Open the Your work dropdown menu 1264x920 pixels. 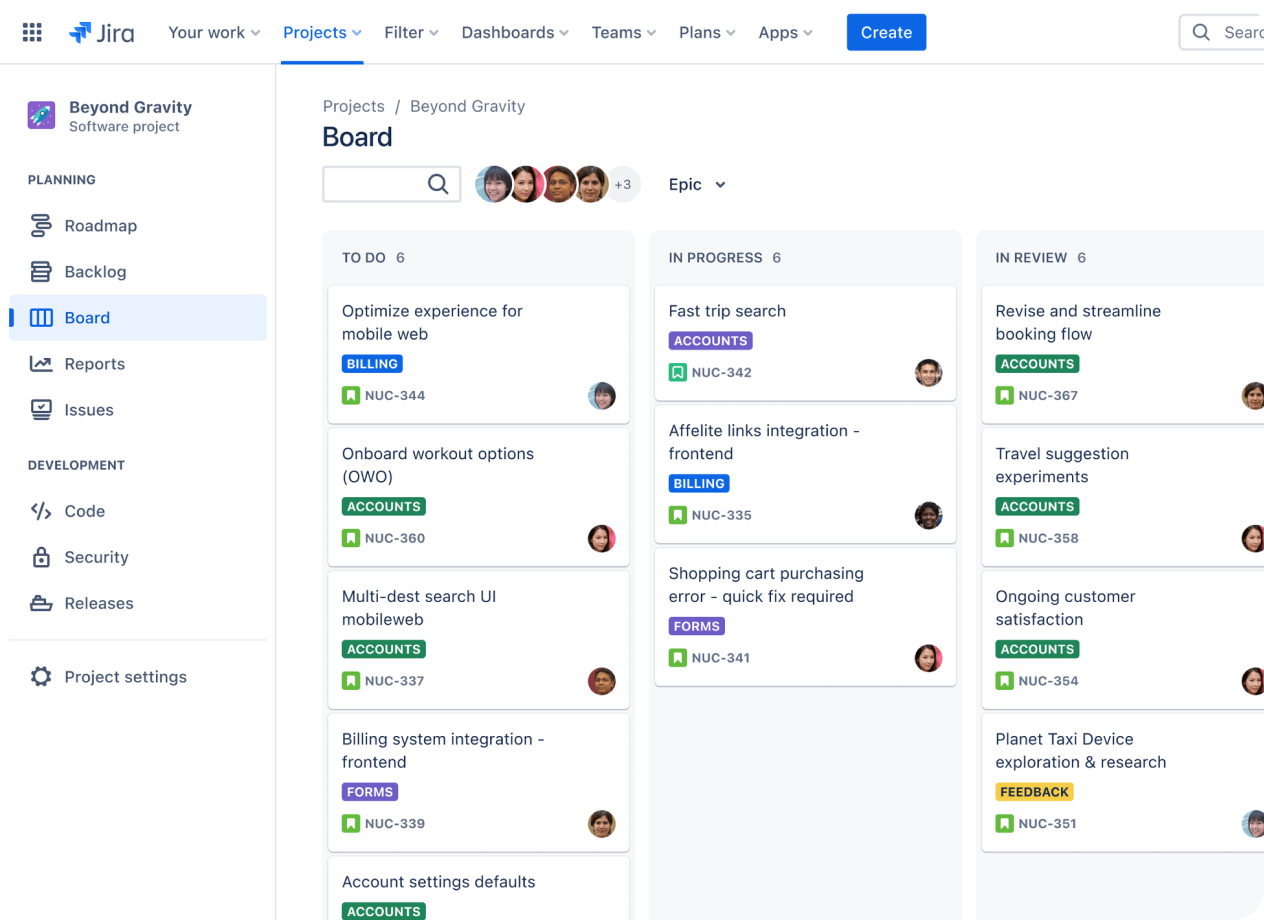click(x=214, y=32)
